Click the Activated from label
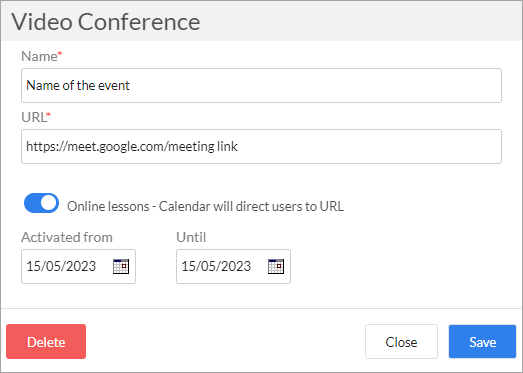Image resolution: width=523 pixels, height=373 pixels. coord(67,237)
